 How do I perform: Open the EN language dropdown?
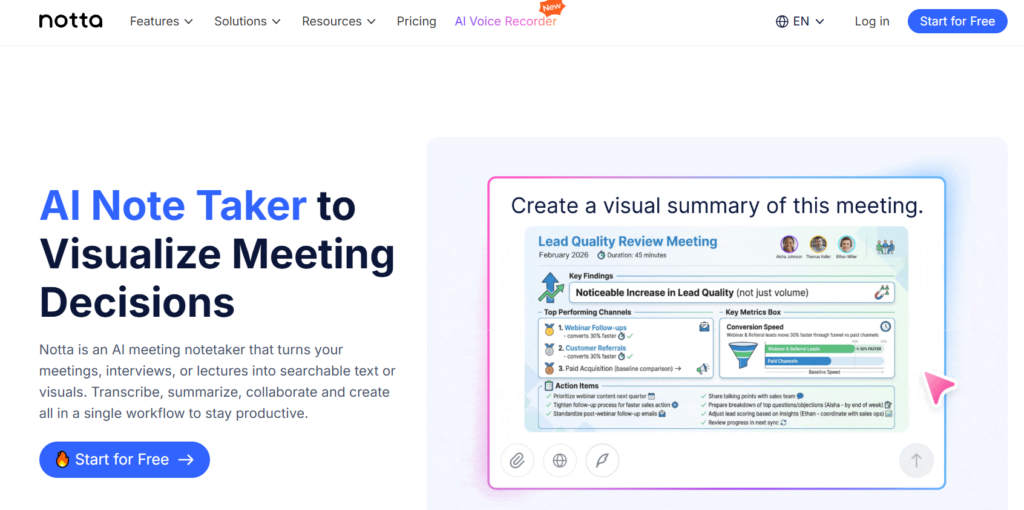coord(800,21)
